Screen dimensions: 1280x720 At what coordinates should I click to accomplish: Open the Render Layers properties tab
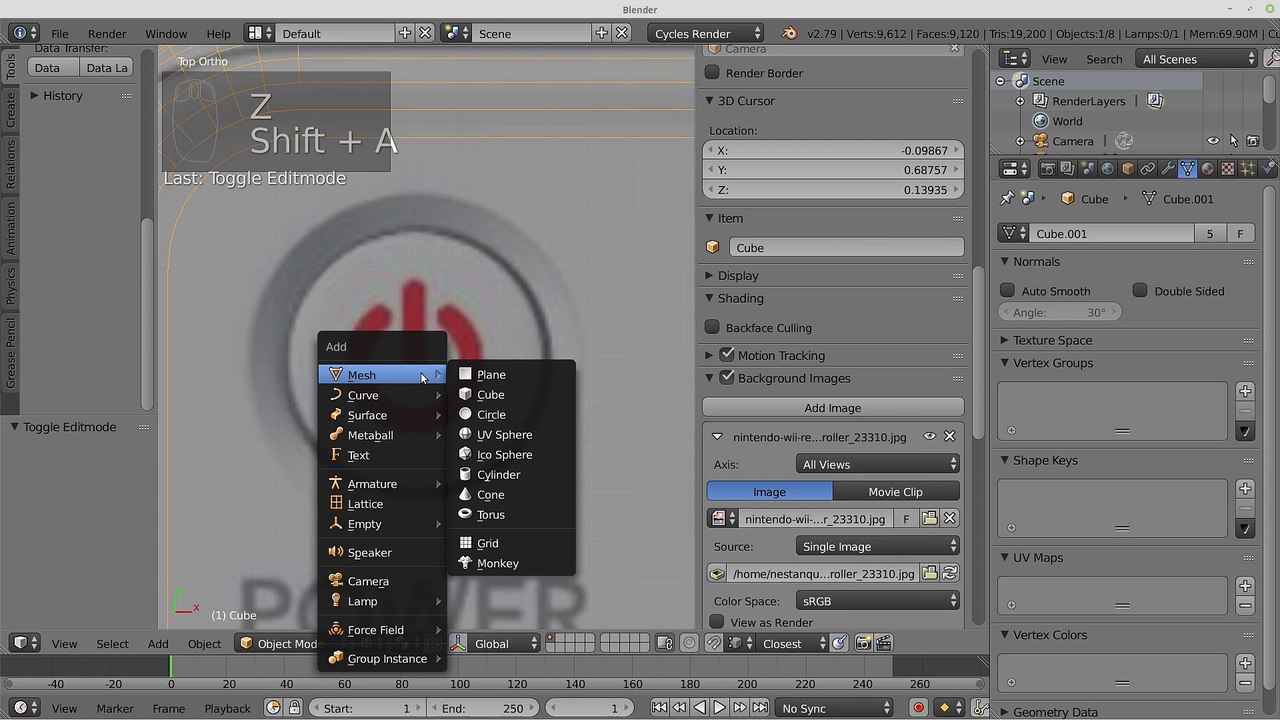click(1067, 169)
